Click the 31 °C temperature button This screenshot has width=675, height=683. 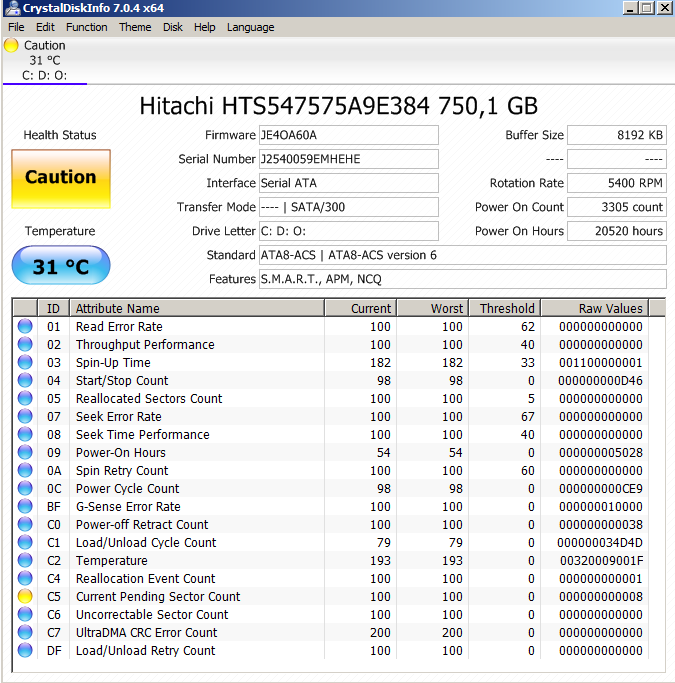point(61,265)
